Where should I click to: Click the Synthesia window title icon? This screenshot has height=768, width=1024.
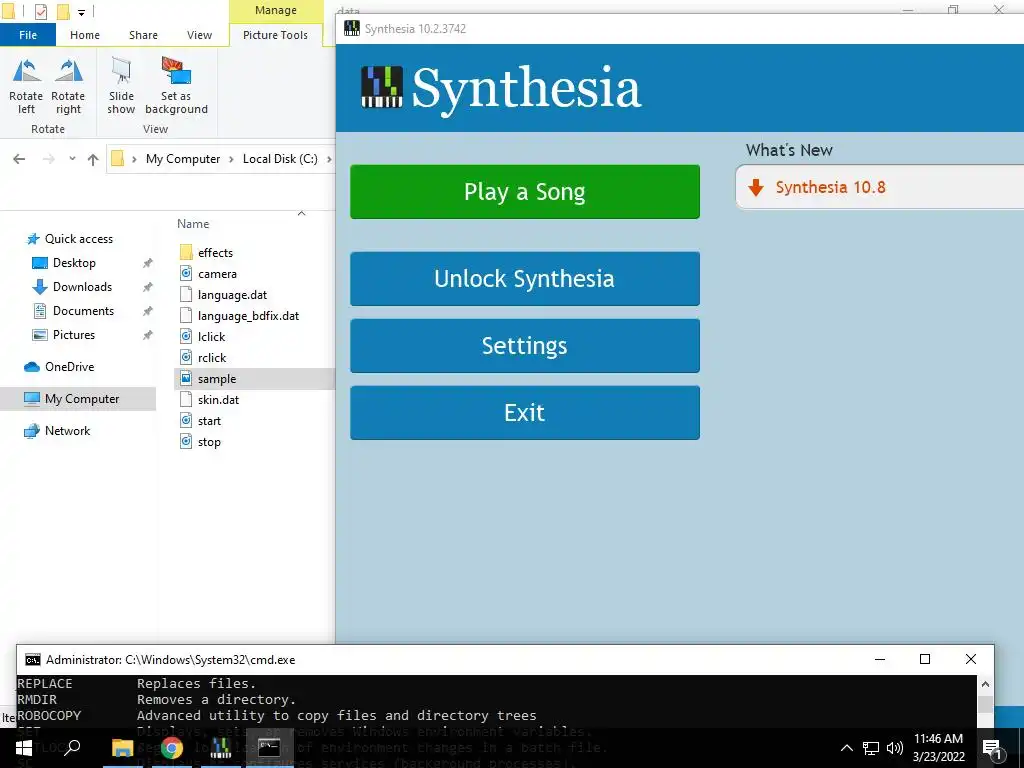[x=352, y=28]
